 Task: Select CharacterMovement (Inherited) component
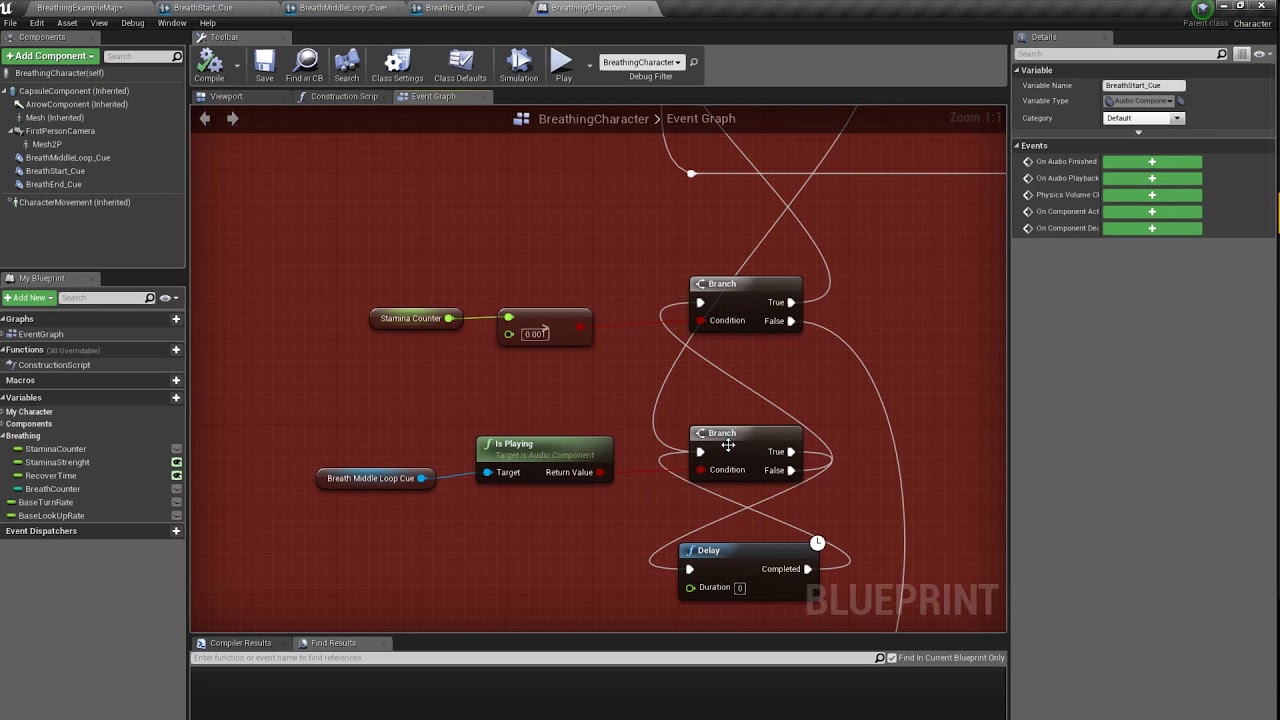(x=74, y=202)
